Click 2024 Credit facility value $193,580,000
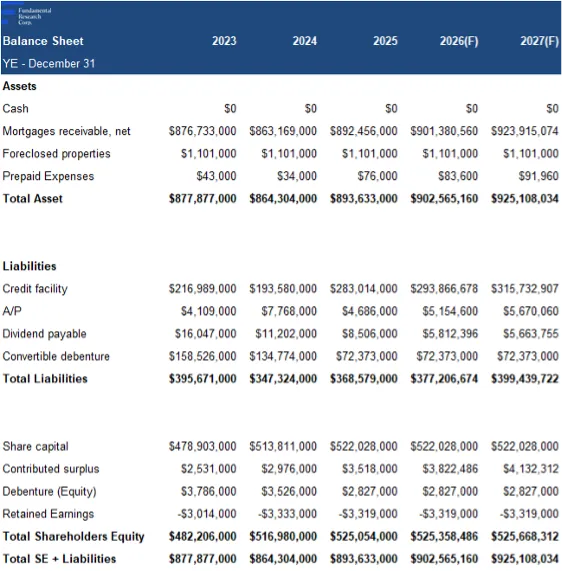Viewport: 562px width, 572px height. pos(283,289)
